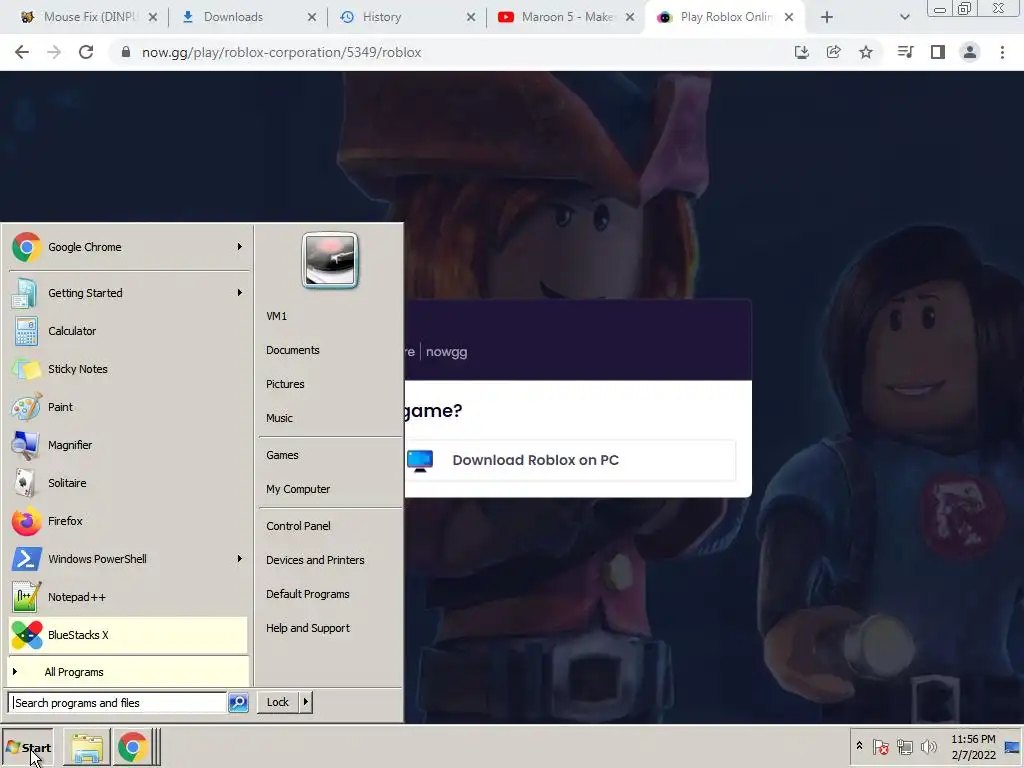Show hidden tray icons arrow
Image resolution: width=1024 pixels, height=768 pixels.
[x=859, y=746]
